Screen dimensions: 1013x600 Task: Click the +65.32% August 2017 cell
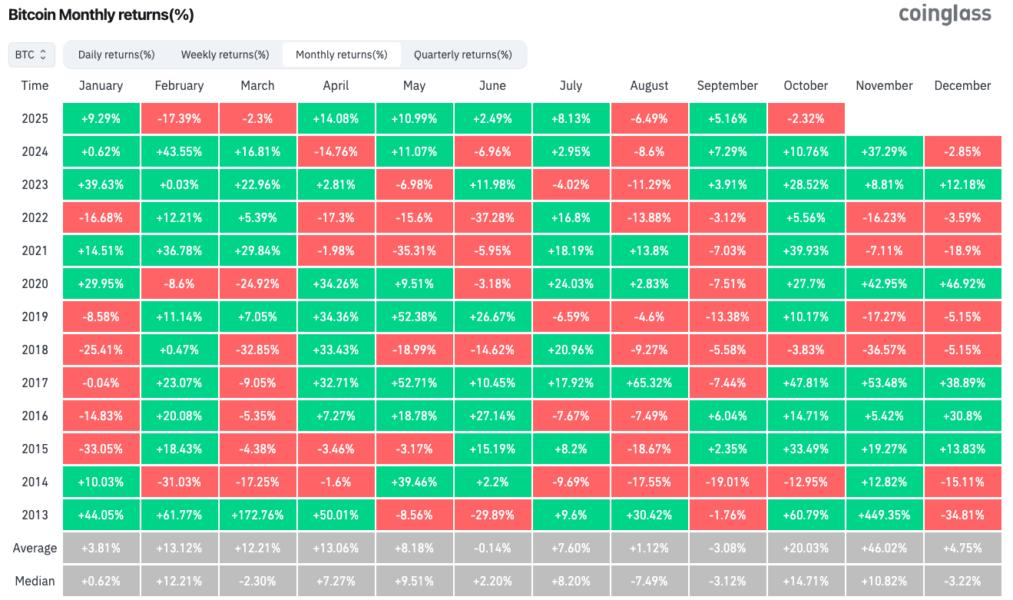[649, 382]
